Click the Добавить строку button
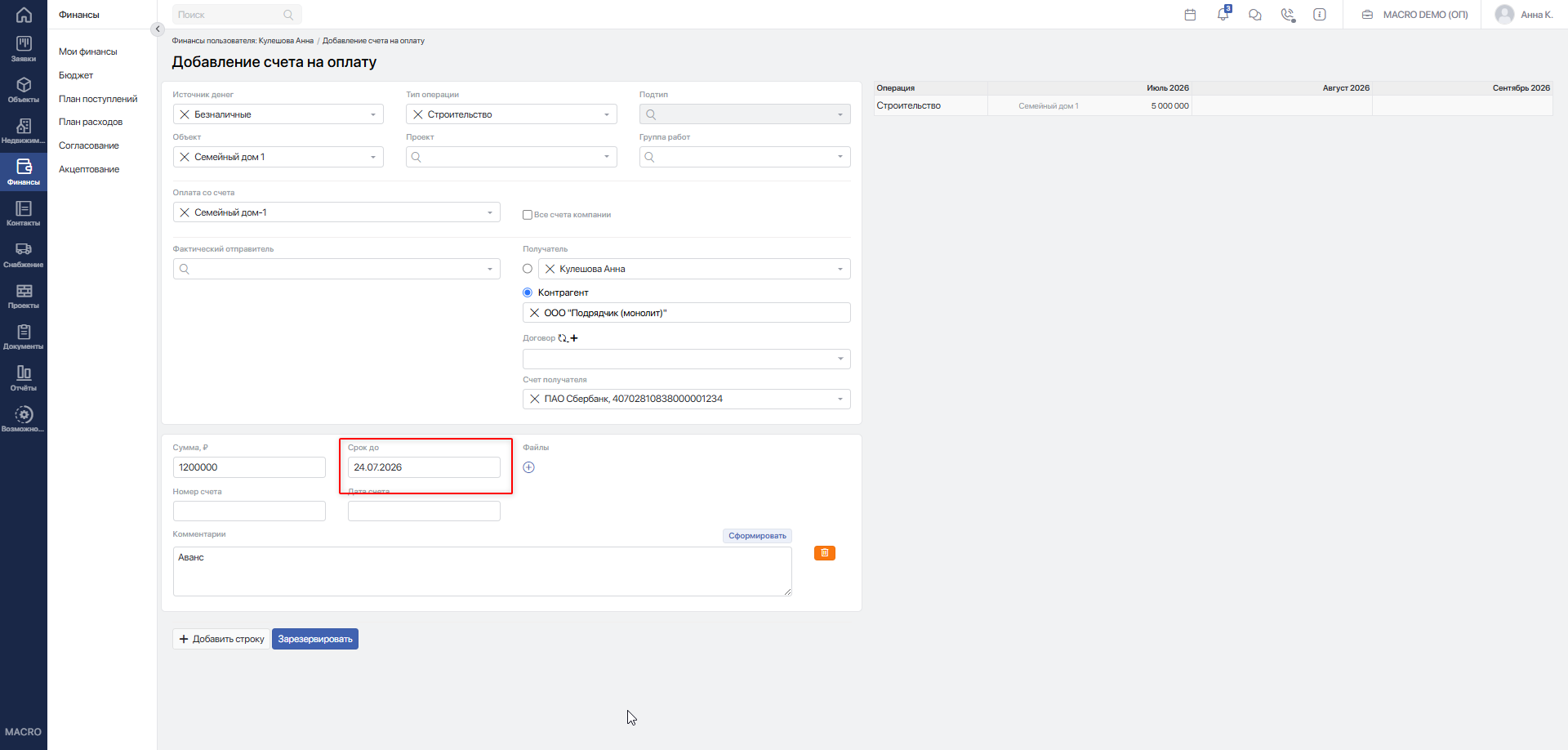The image size is (1568, 750). [221, 639]
